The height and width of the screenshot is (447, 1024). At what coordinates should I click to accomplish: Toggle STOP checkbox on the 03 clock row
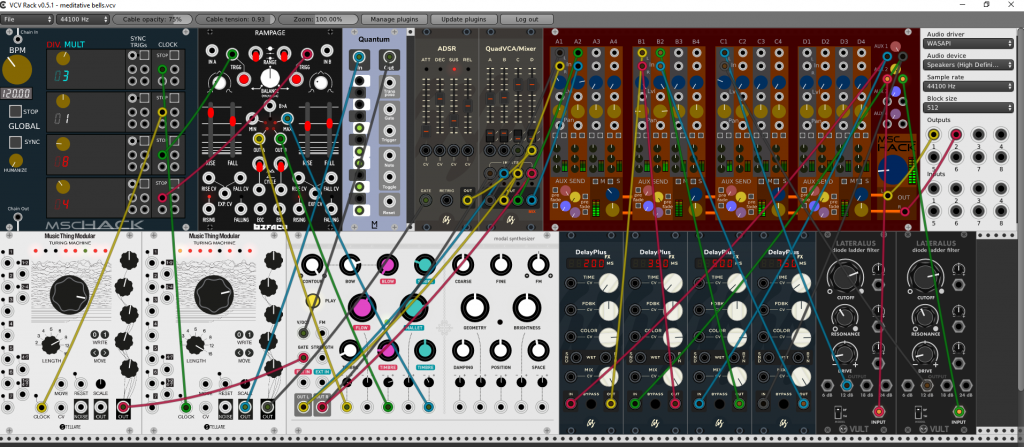point(173,56)
